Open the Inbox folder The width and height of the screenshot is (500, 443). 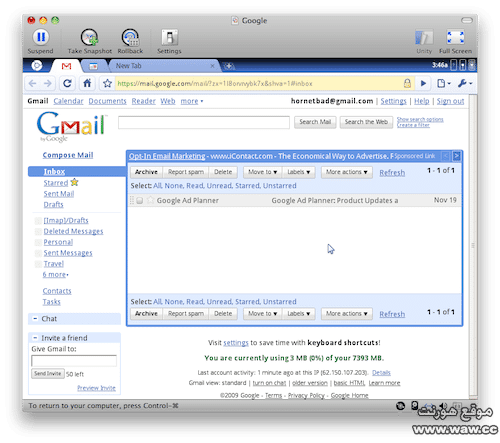(54, 172)
